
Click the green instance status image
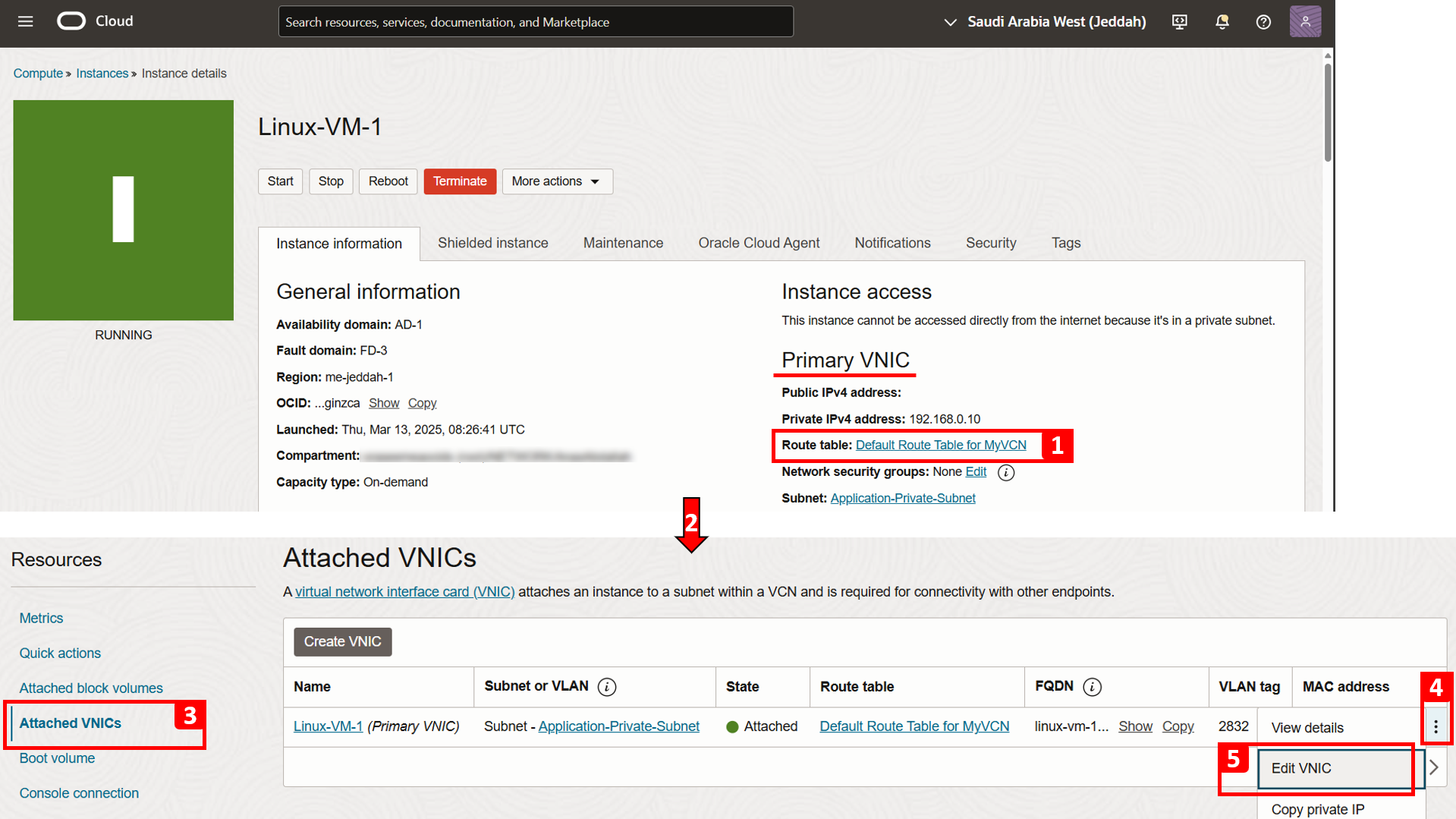[123, 210]
